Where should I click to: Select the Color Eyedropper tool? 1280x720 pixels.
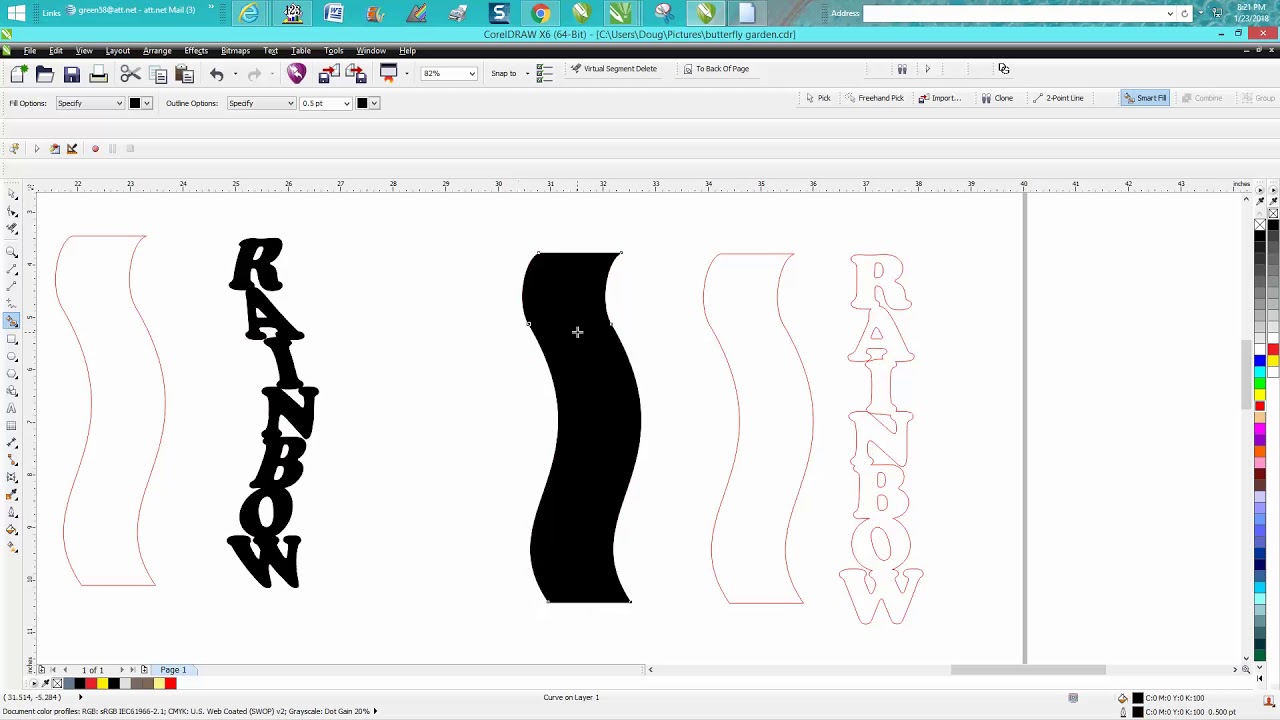coord(12,495)
